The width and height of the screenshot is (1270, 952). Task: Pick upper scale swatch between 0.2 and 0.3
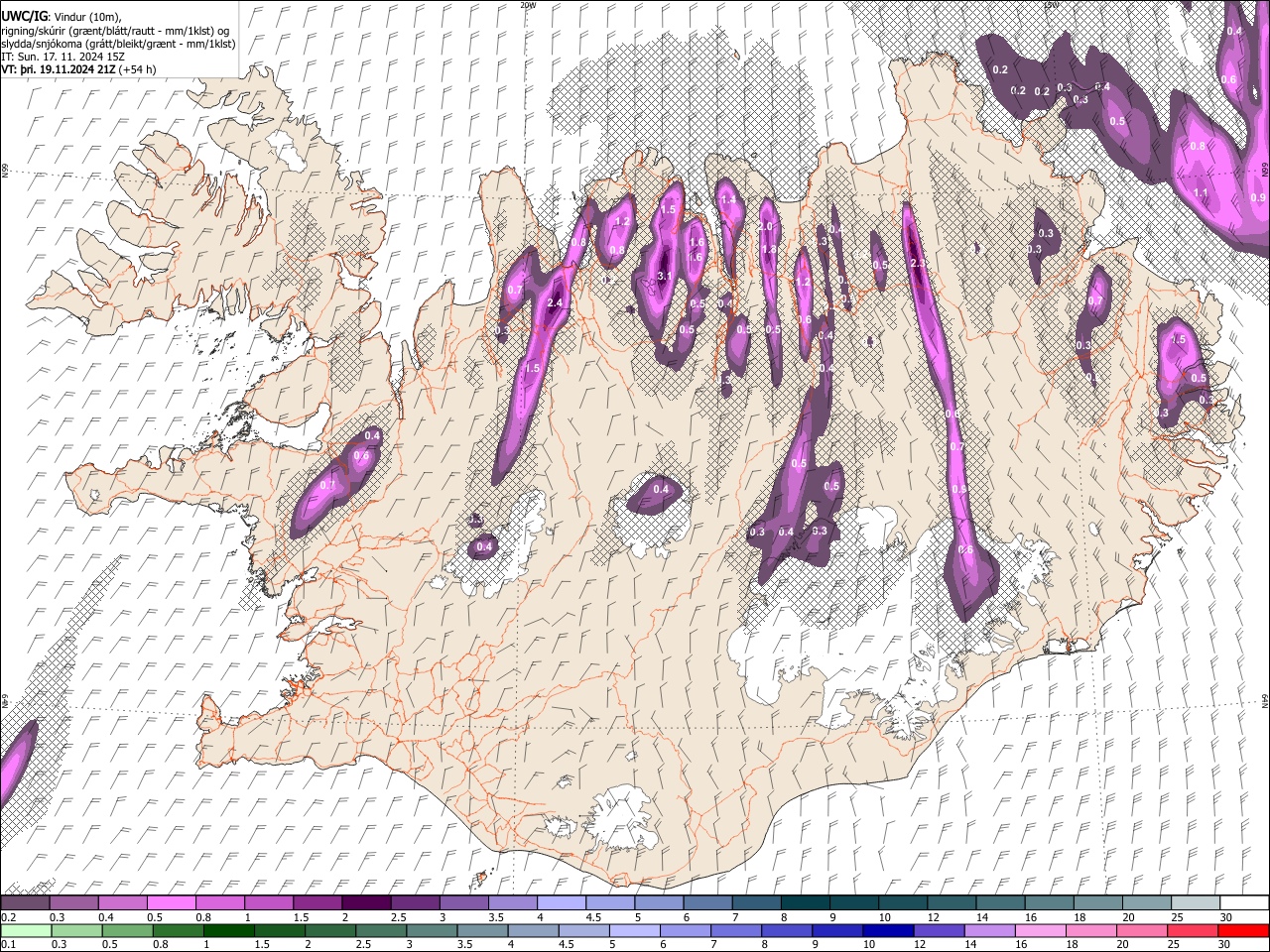click(24, 902)
